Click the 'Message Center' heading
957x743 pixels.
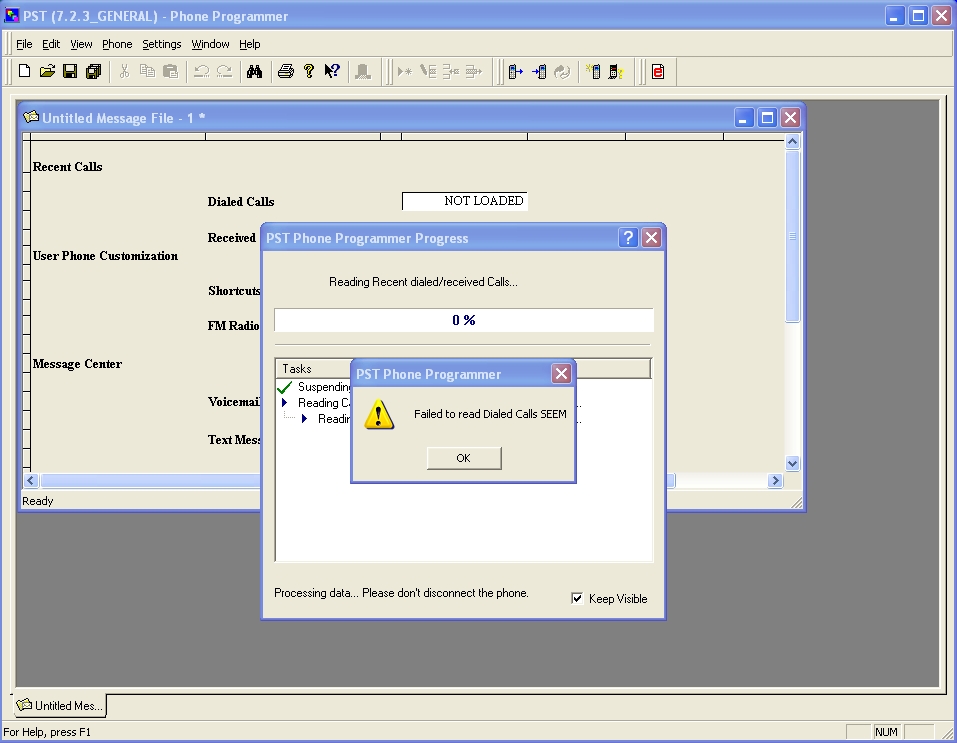pos(78,364)
